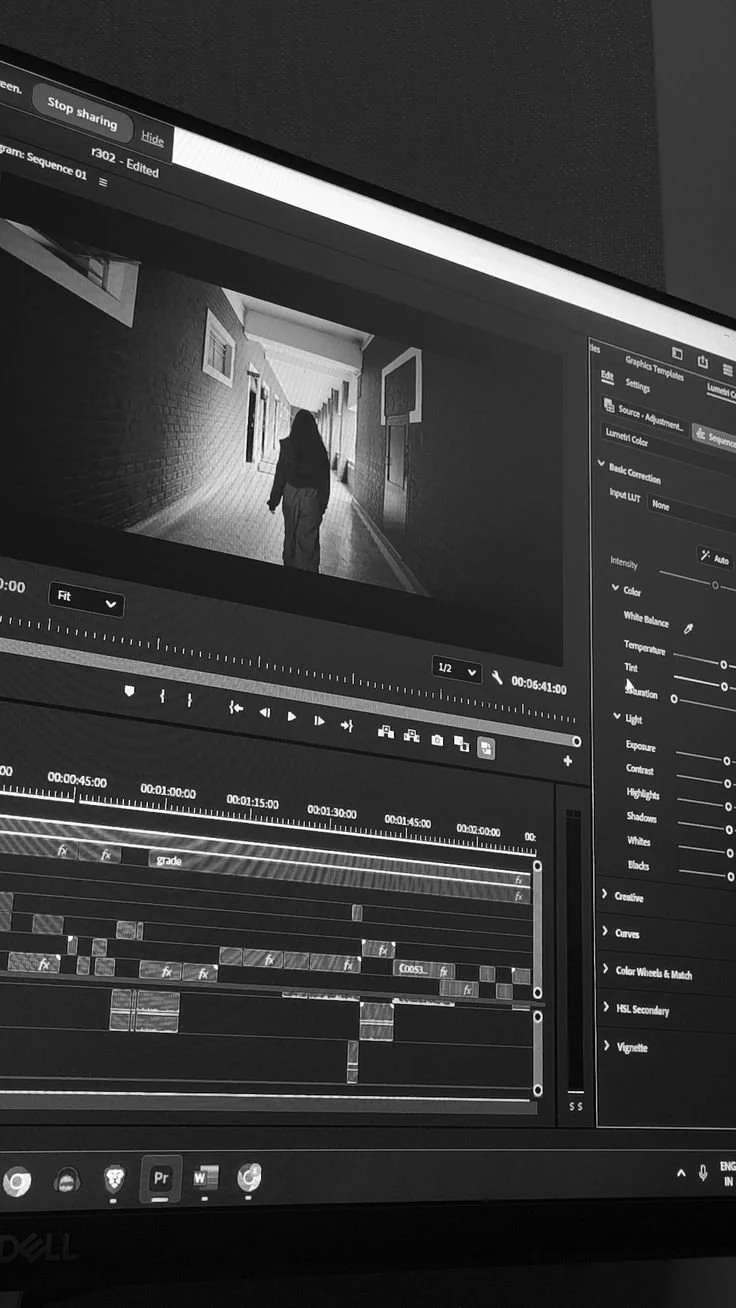Click the Mark In bracket icon
Image resolution: width=736 pixels, height=1308 pixels.
click(162, 696)
